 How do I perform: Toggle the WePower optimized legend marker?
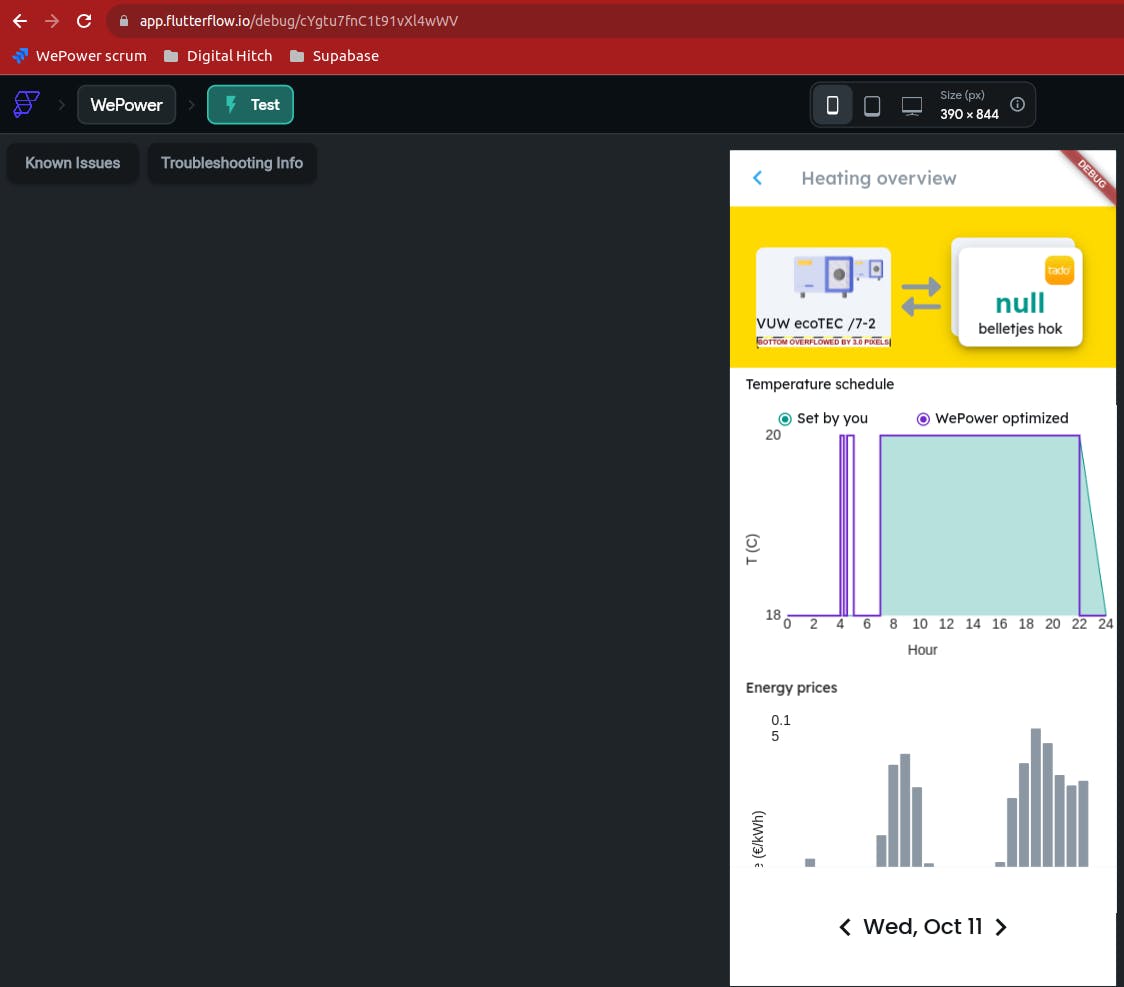[923, 419]
